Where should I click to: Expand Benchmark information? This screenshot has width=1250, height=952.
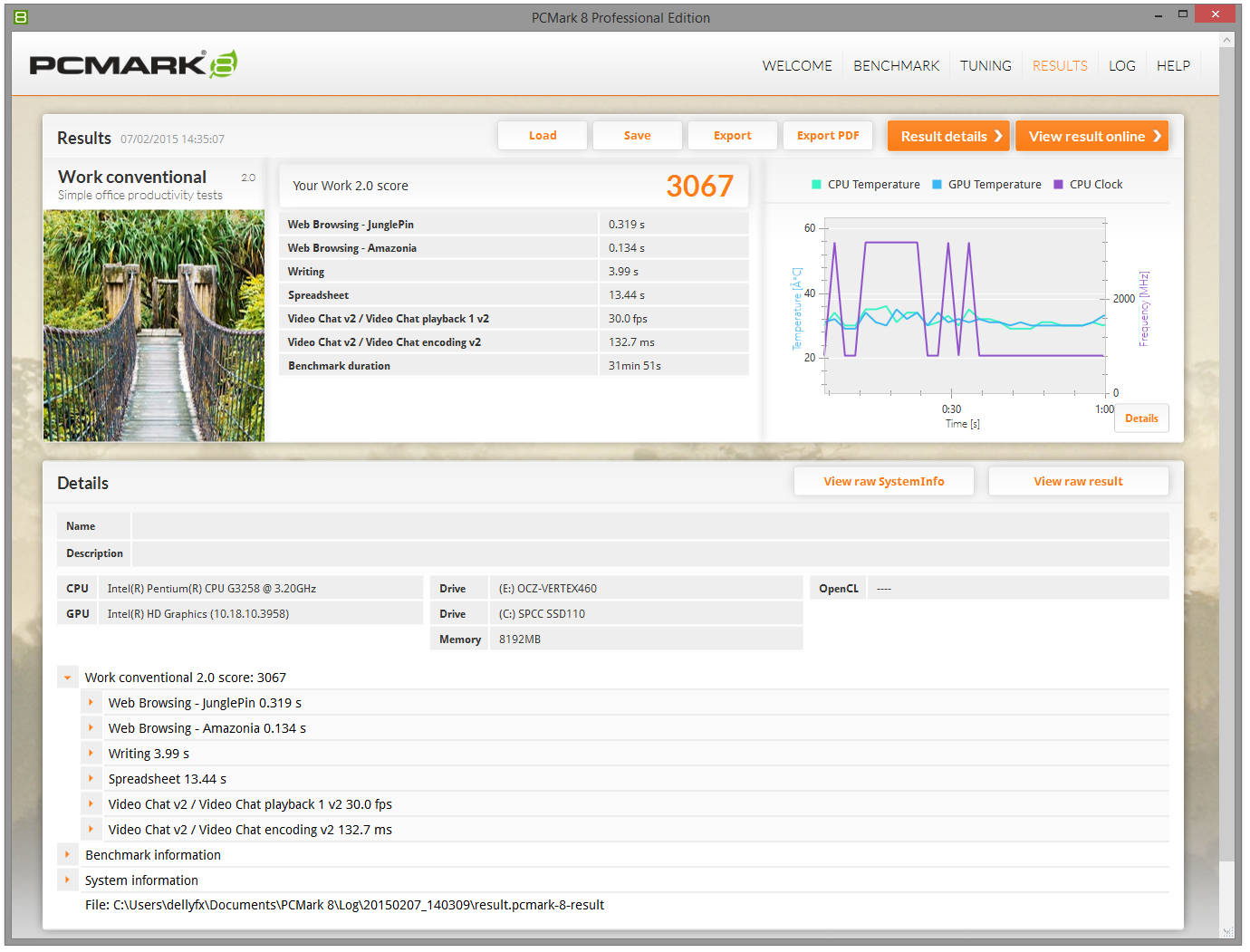[67, 855]
